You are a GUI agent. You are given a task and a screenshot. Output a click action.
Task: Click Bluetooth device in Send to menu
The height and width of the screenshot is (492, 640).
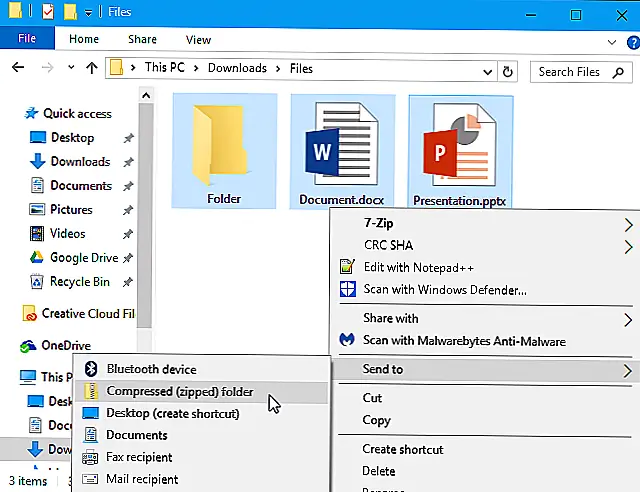click(151, 370)
